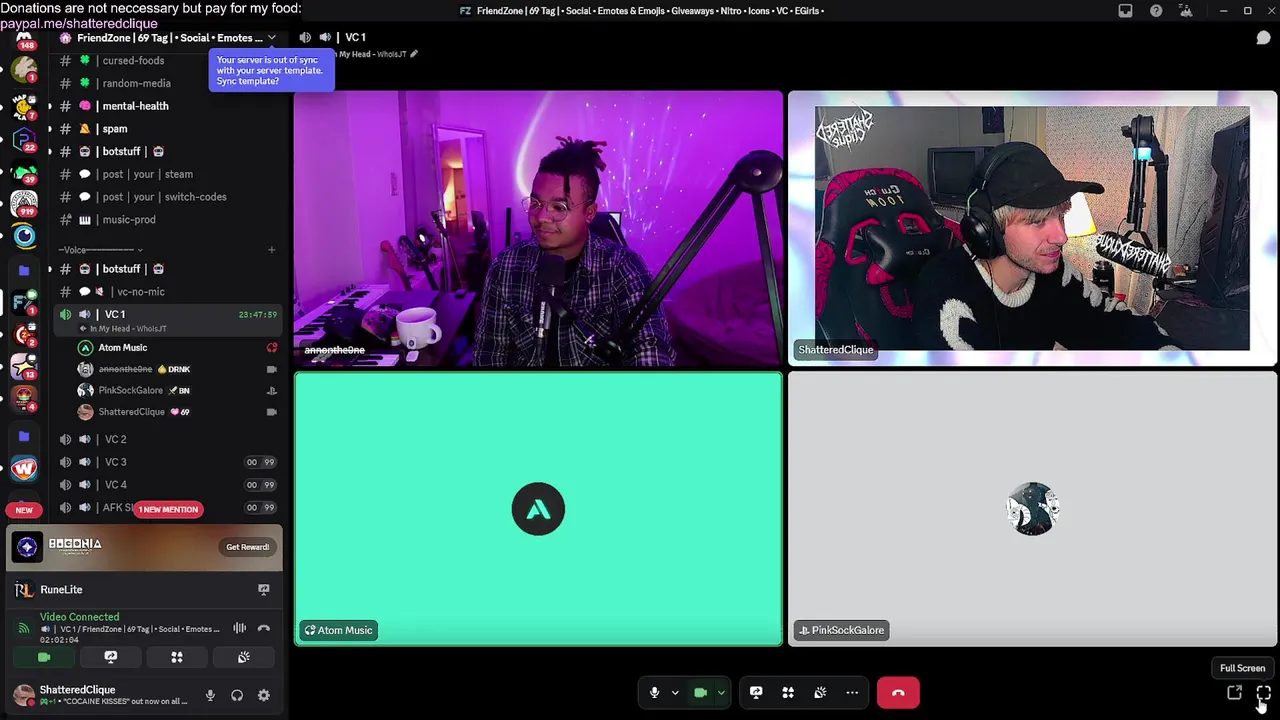Viewport: 1280px width, 720px height.
Task: Open user settings gear
Action: (x=264, y=695)
